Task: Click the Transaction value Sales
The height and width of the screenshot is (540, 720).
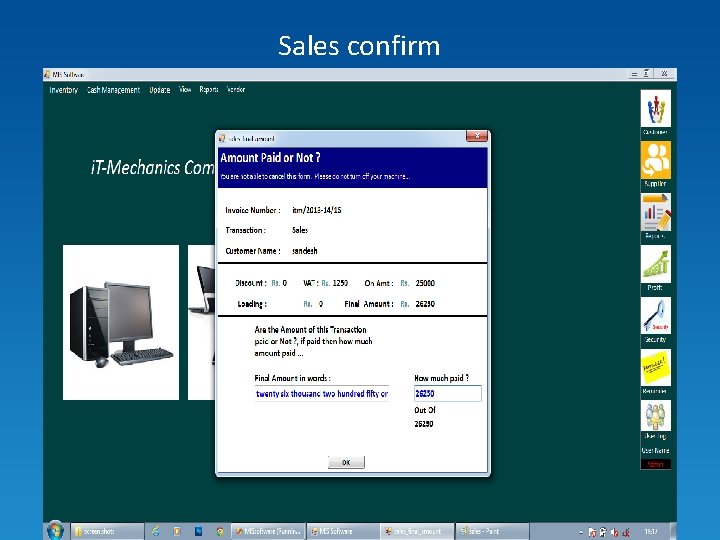Action: coord(300,230)
